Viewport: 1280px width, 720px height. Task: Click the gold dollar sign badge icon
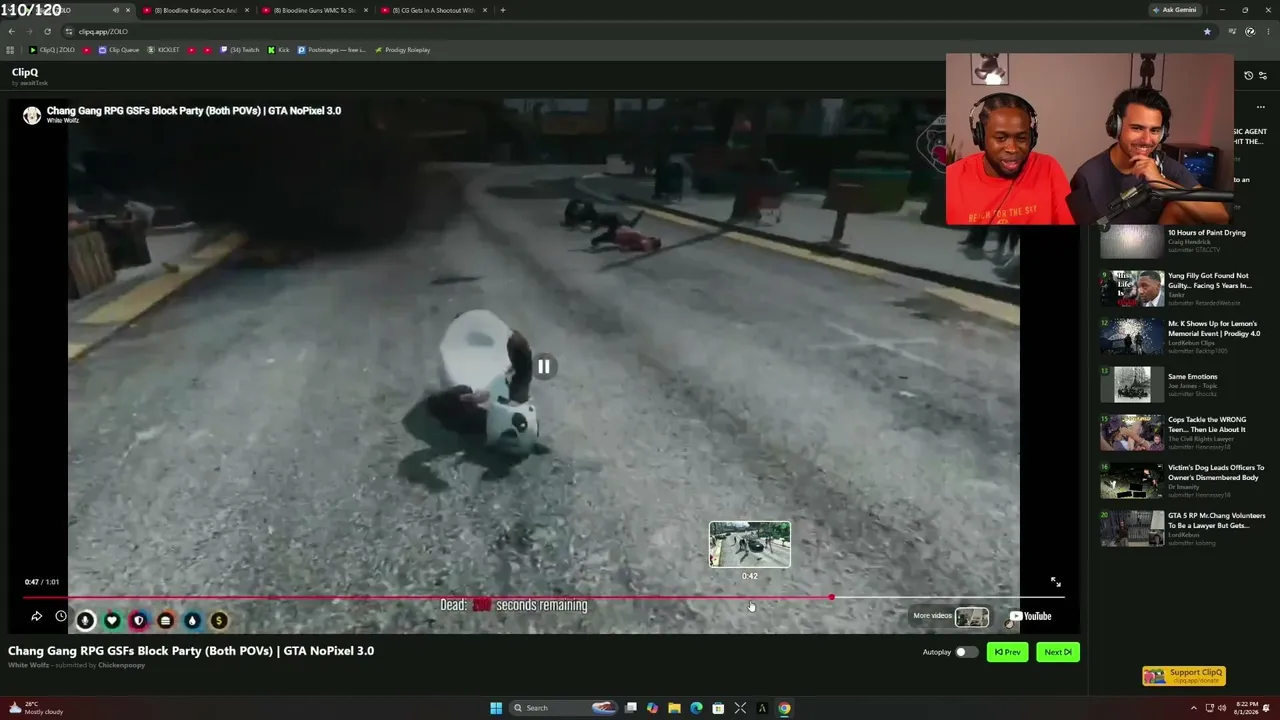(x=219, y=621)
